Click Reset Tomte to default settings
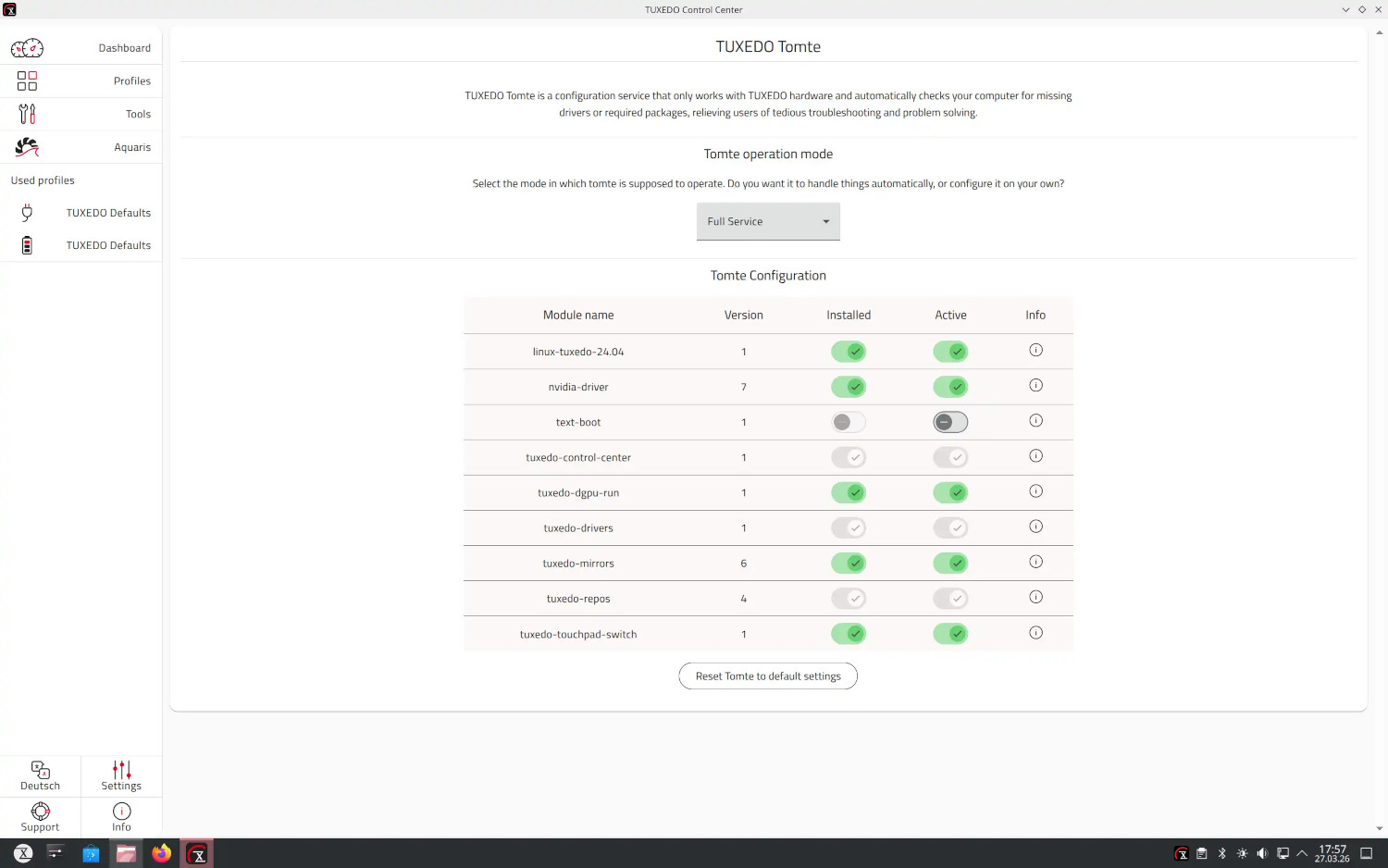The width and height of the screenshot is (1388, 868). (768, 676)
